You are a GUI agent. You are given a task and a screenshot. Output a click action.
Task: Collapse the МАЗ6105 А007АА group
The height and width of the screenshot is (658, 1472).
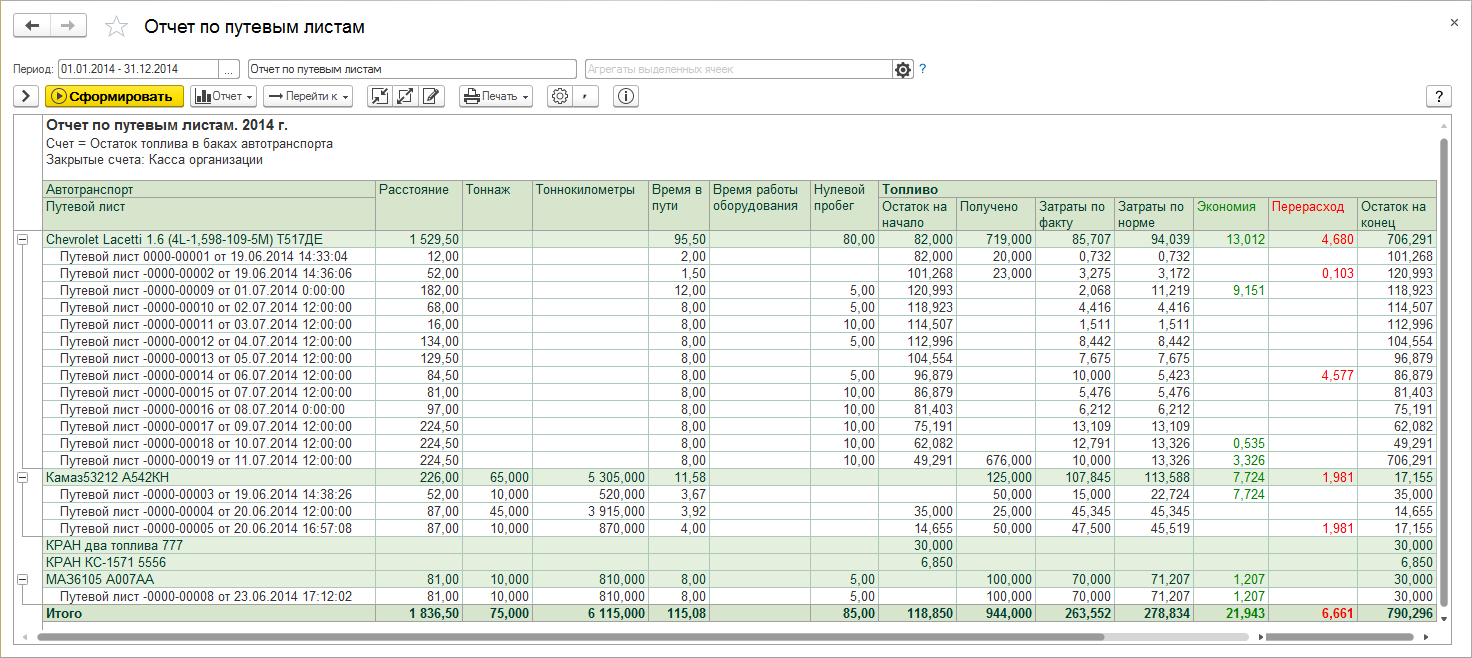pyautogui.click(x=22, y=579)
